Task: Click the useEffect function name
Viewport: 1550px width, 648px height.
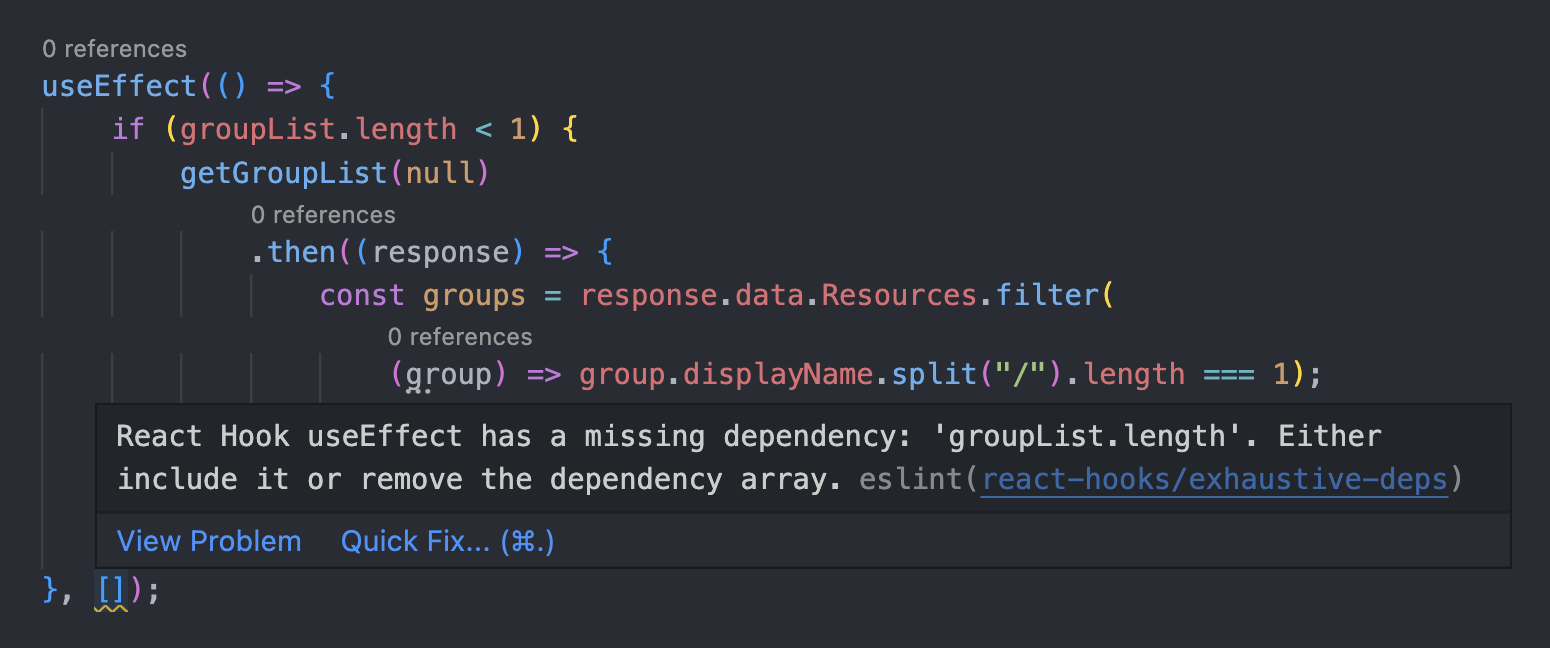Action: tap(120, 86)
